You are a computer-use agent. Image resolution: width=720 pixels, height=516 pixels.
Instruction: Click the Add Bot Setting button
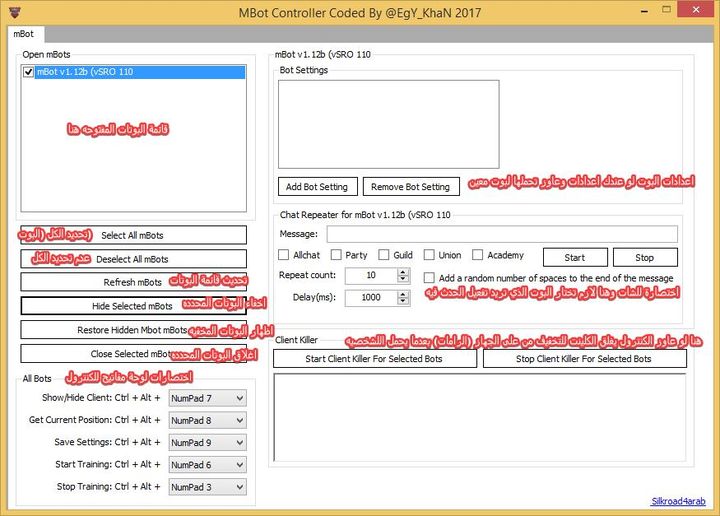pyautogui.click(x=318, y=186)
